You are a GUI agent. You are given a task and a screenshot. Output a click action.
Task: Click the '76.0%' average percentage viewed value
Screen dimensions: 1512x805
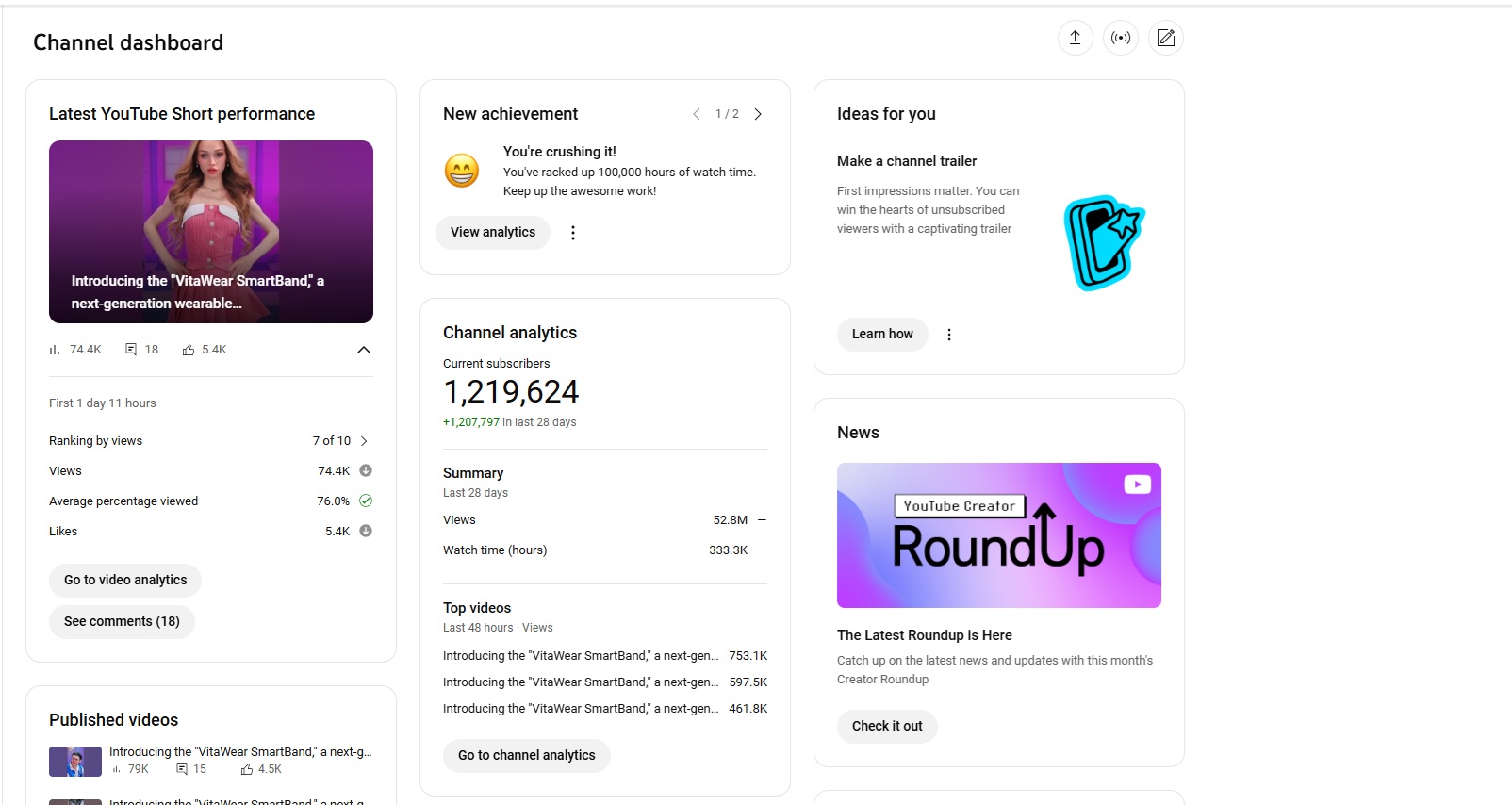tap(333, 501)
